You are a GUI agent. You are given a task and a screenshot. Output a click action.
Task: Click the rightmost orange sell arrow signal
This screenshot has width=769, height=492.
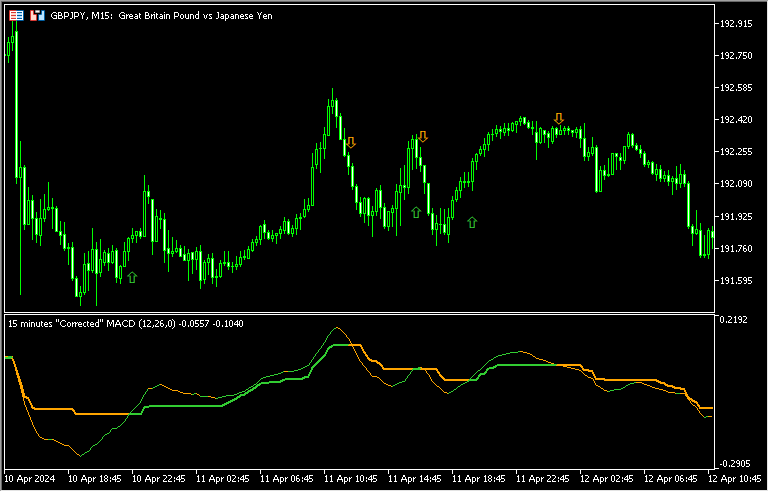click(x=559, y=119)
